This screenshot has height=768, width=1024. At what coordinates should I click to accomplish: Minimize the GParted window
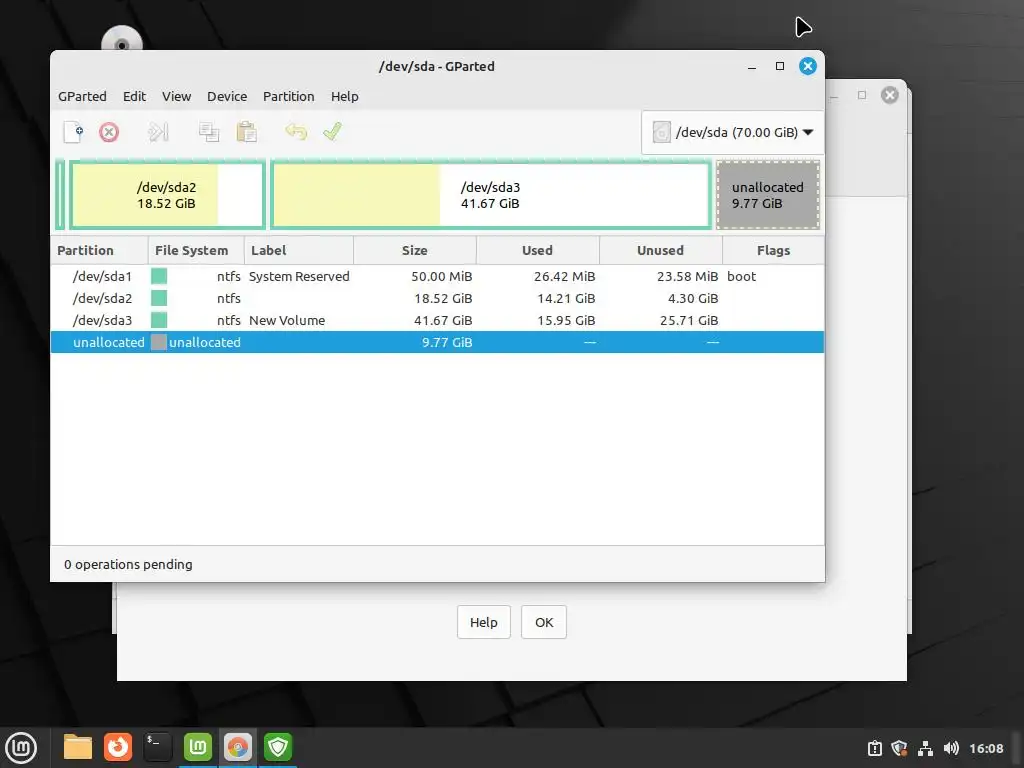(x=752, y=67)
